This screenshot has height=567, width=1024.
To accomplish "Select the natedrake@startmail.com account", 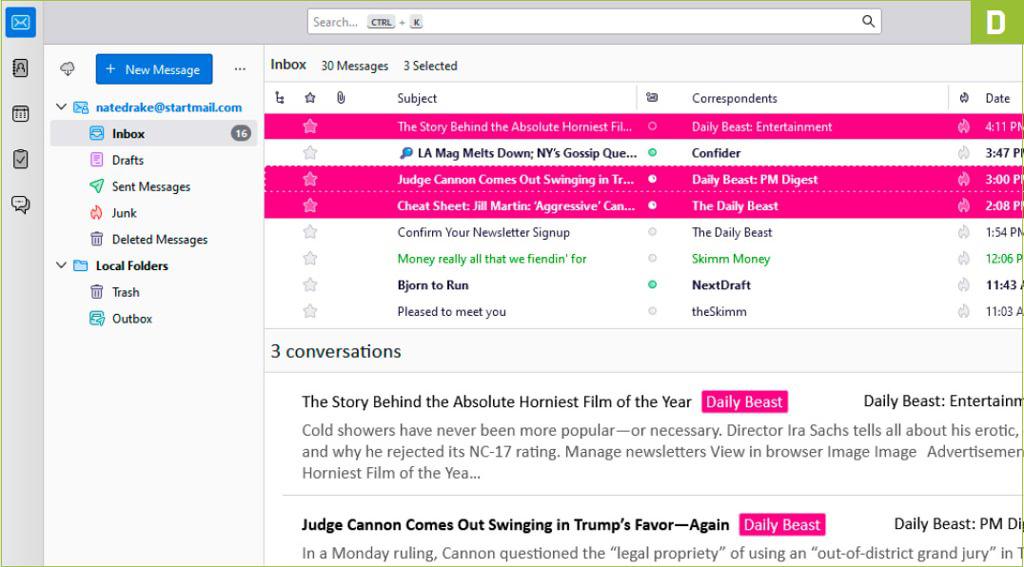I will (168, 107).
